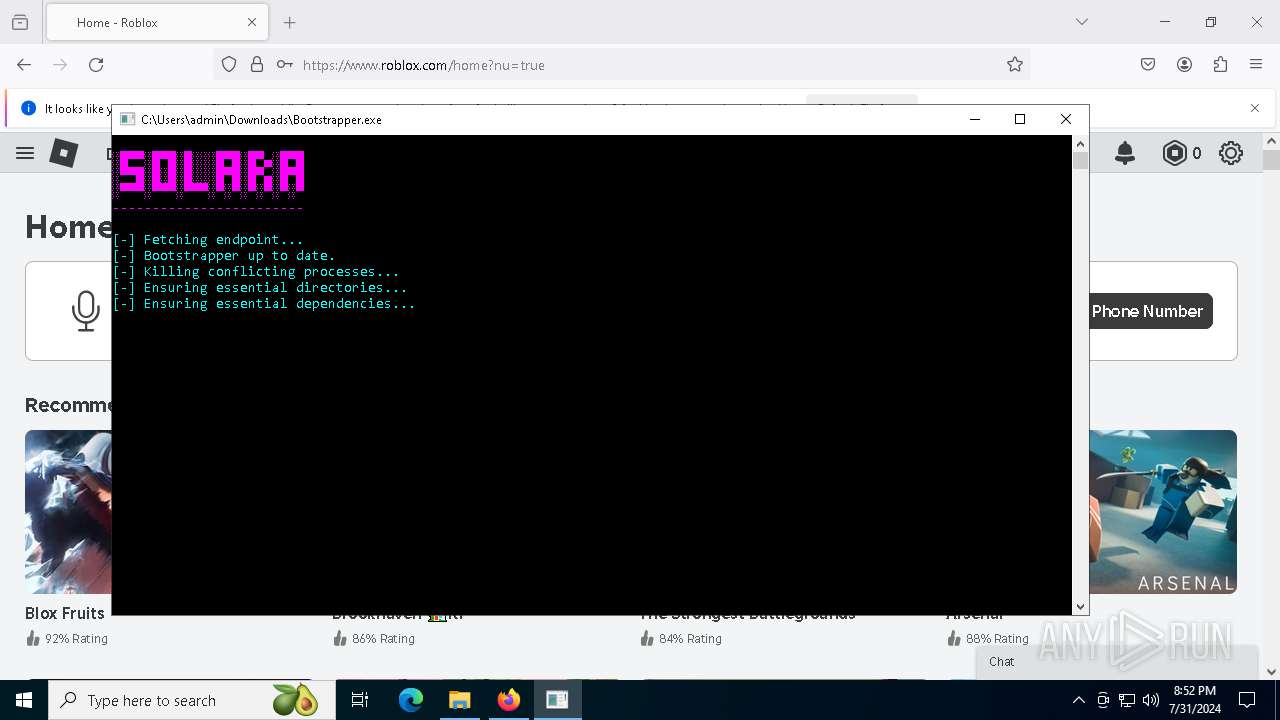The image size is (1280, 720).
Task: Open the Extensions puzzle icon
Action: (x=1220, y=65)
